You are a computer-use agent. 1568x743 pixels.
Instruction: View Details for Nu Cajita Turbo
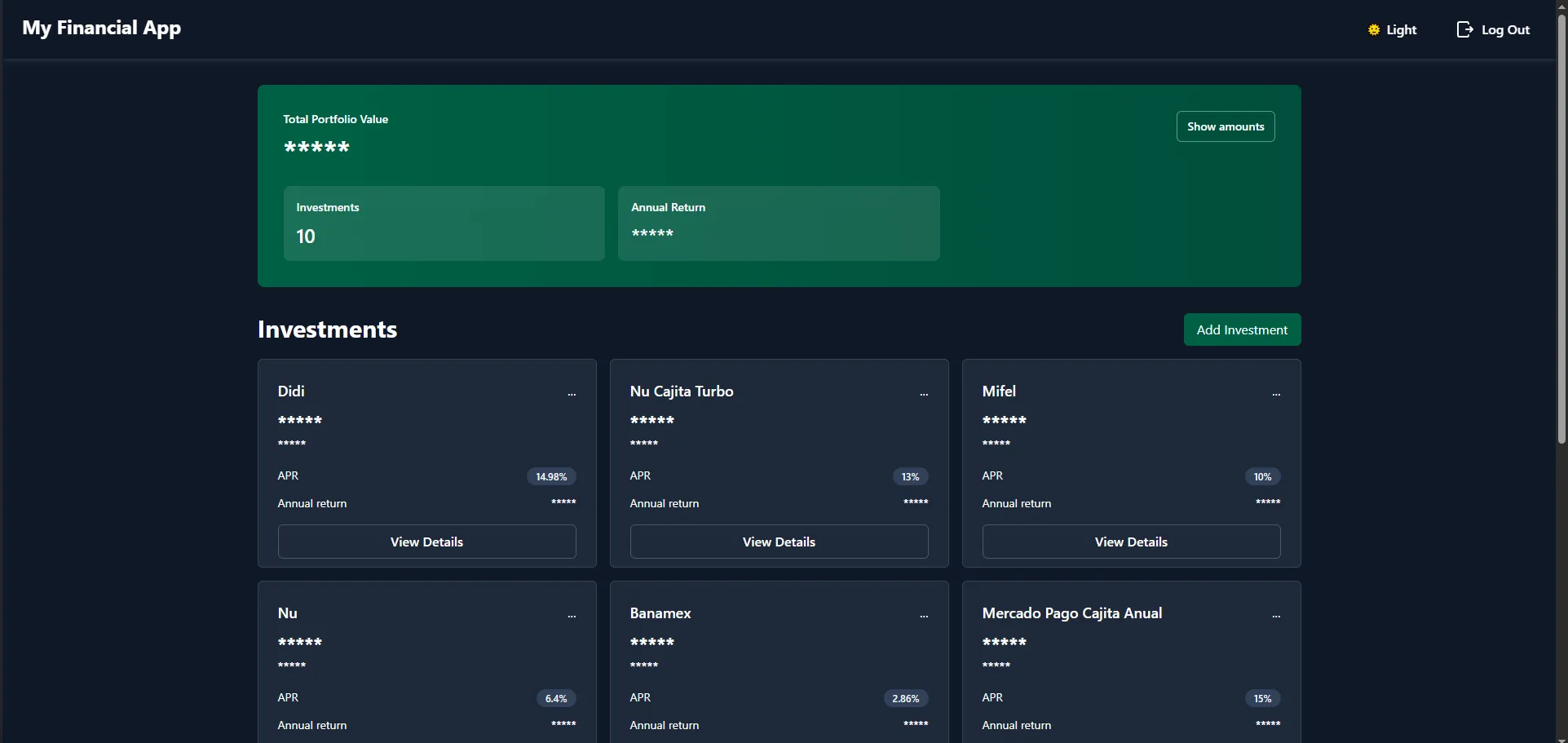pyautogui.click(x=779, y=542)
